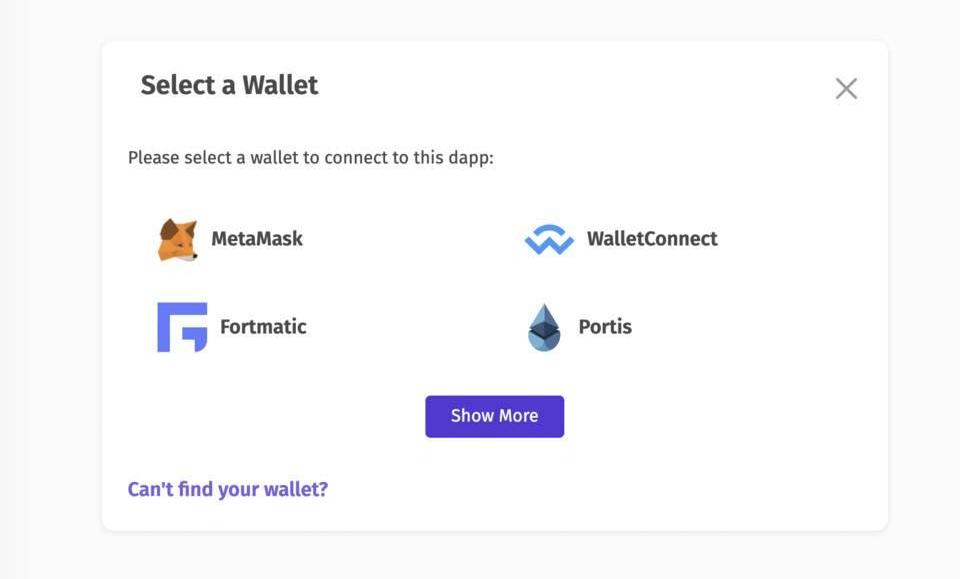Image resolution: width=960 pixels, height=579 pixels.
Task: Select the Portis wallet name
Action: tap(605, 327)
